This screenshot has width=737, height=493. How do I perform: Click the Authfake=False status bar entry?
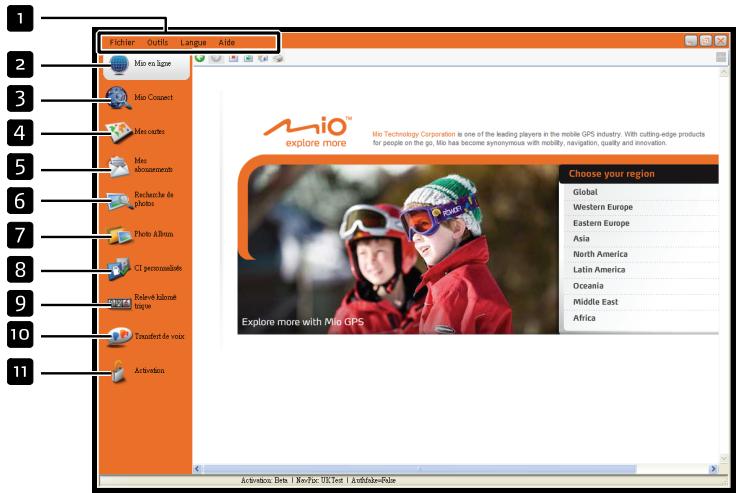coord(373,480)
